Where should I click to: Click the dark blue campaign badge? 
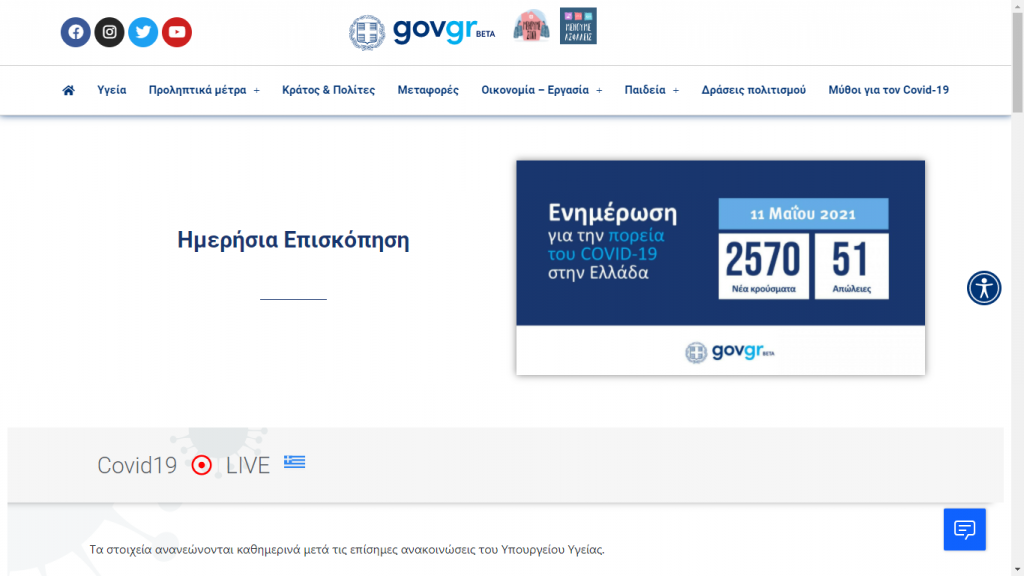point(578,26)
